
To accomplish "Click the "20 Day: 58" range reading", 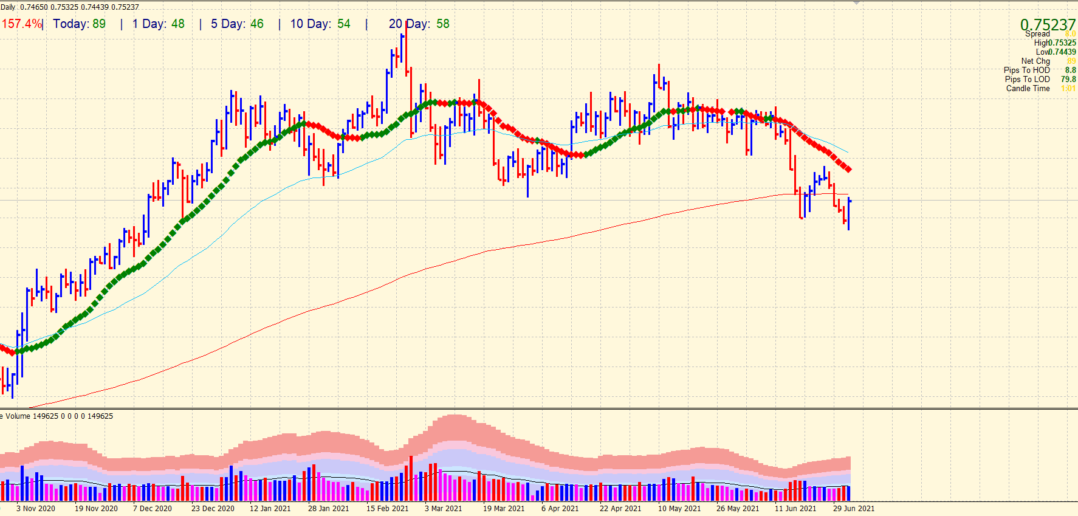I will (419, 24).
